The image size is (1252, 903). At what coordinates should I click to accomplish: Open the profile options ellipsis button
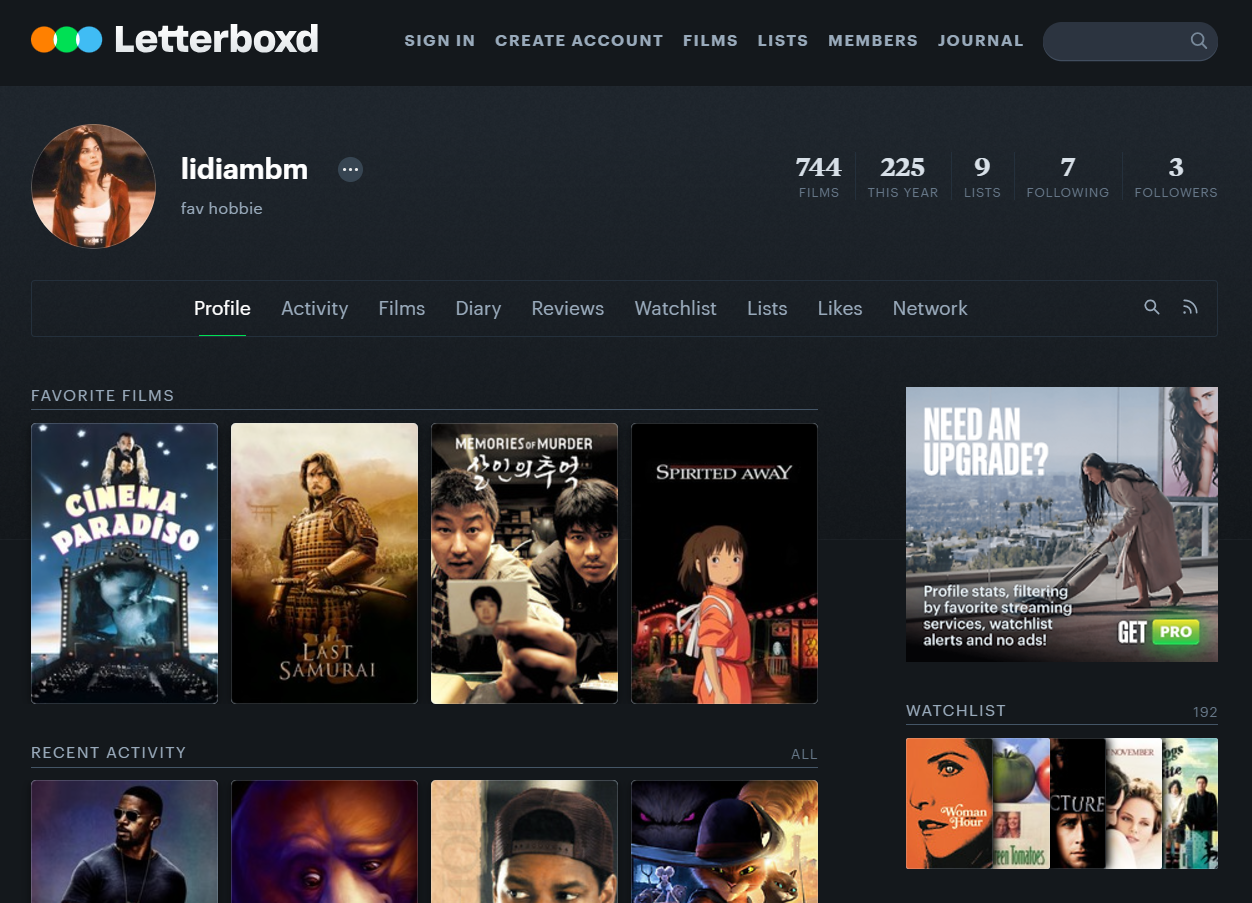(x=350, y=170)
